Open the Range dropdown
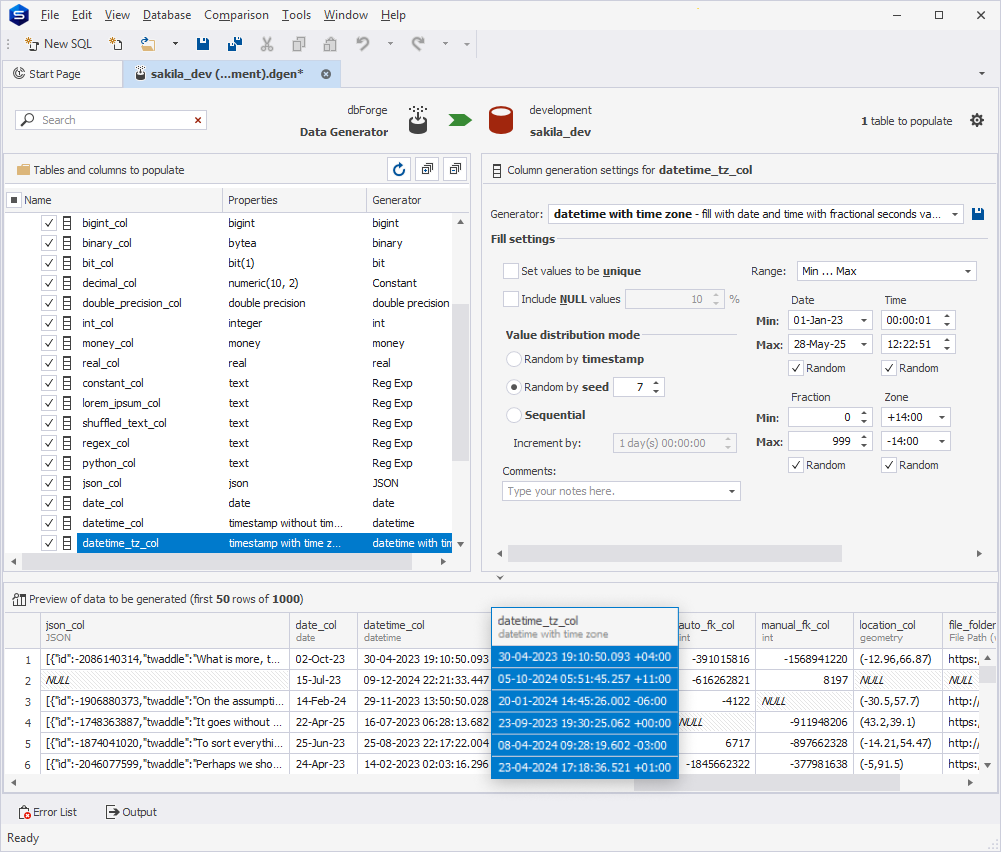This screenshot has height=852, width=1001. 968,271
